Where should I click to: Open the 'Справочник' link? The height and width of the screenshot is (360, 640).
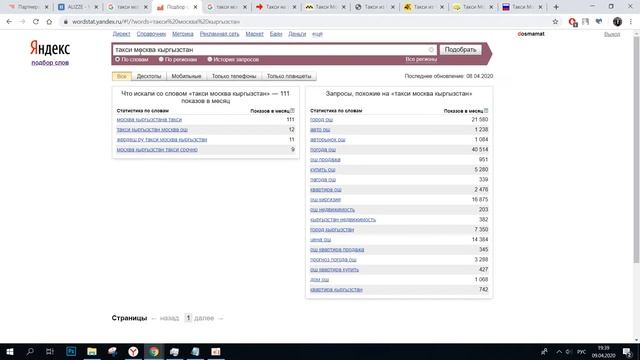pyautogui.click(x=151, y=34)
